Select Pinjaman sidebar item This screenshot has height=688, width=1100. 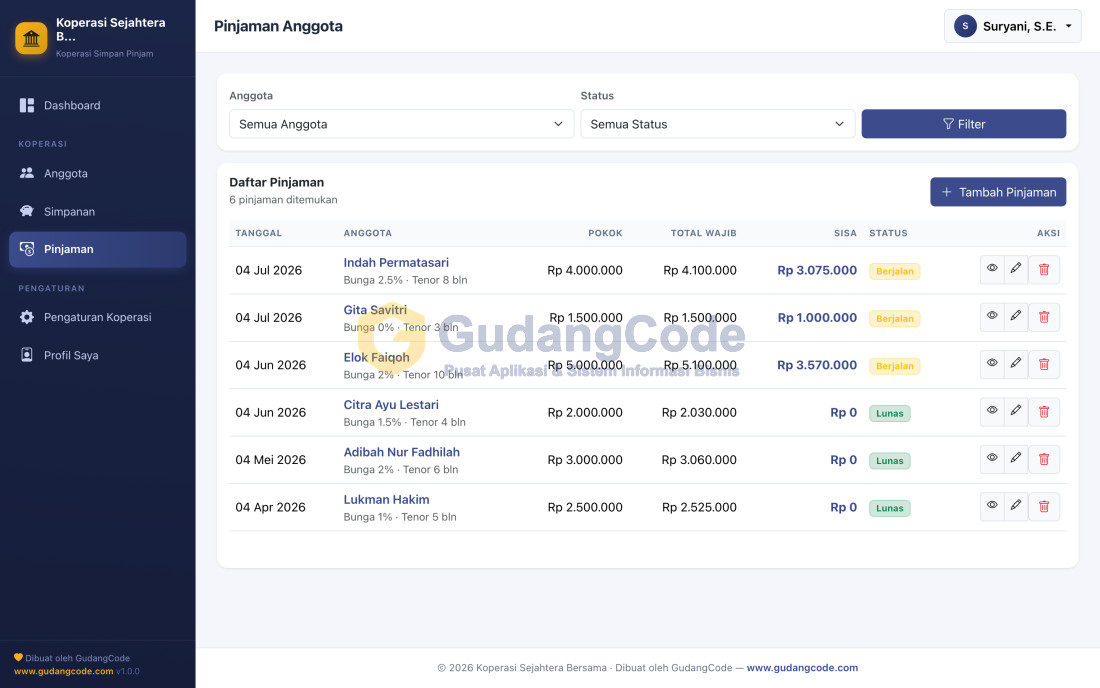(98, 249)
